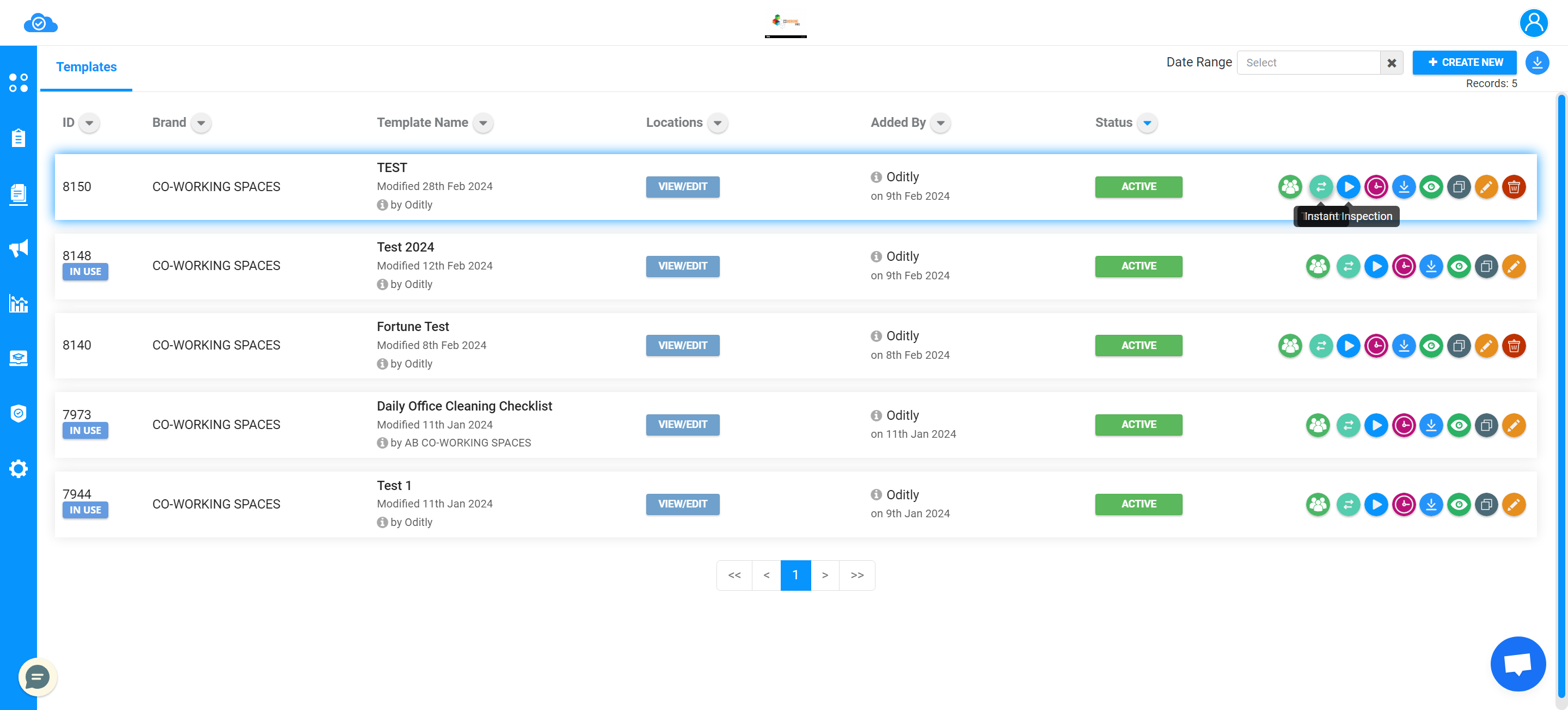Click the IN USE badge under ID 8148

coord(85,272)
